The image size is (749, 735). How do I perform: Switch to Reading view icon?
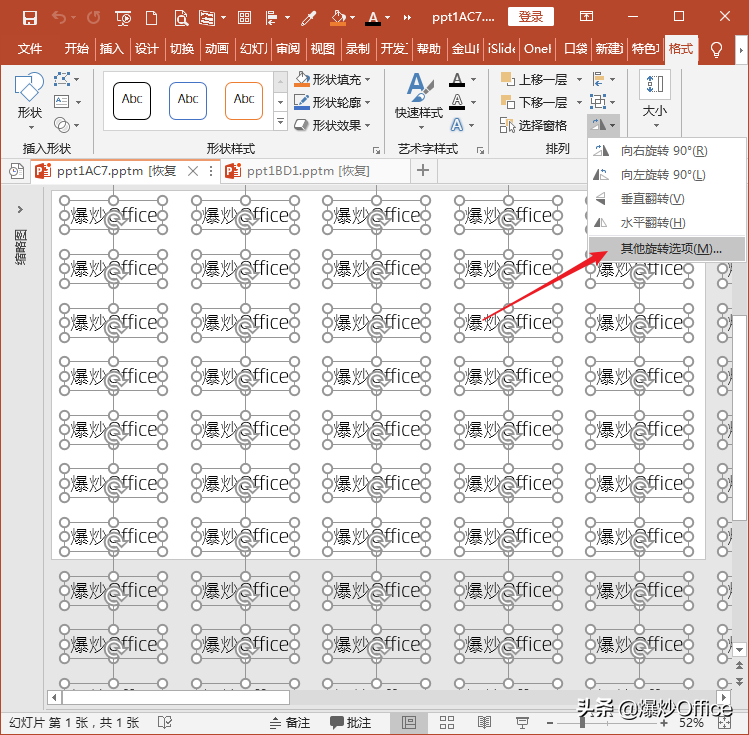tap(484, 723)
